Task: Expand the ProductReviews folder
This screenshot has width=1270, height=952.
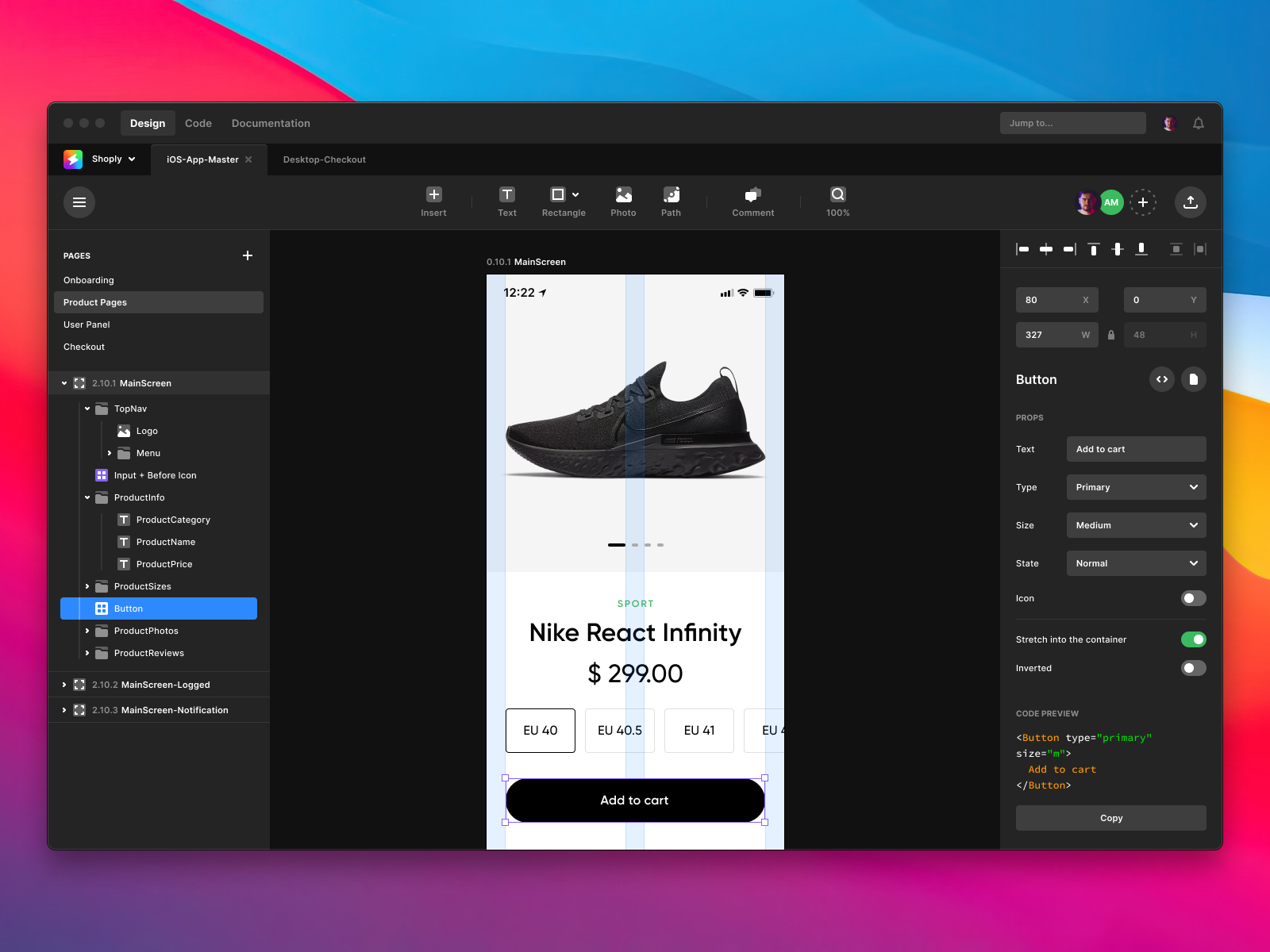Action: (x=87, y=653)
